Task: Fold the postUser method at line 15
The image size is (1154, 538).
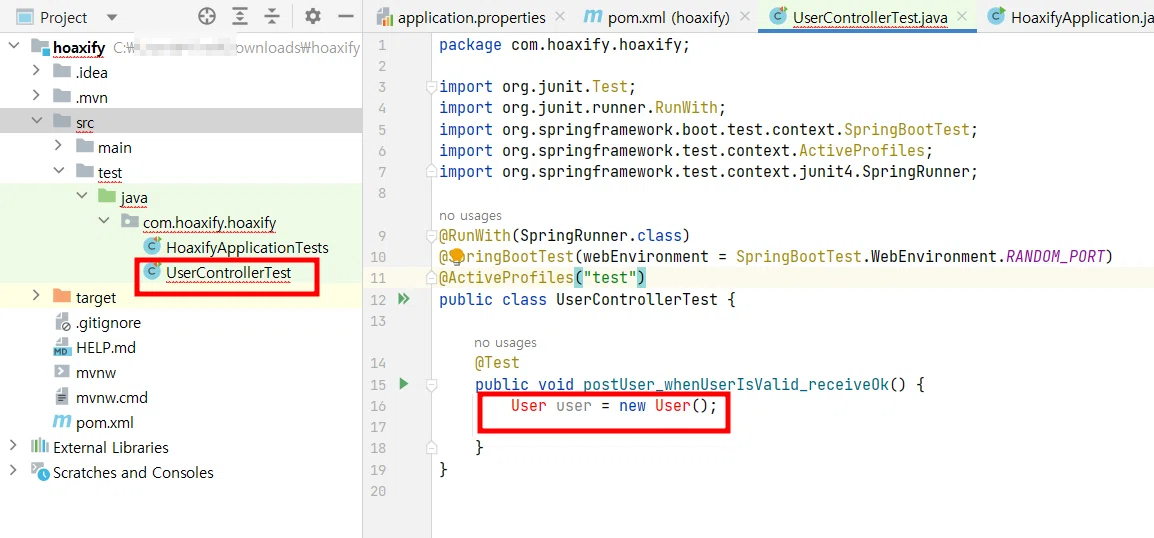Action: (432, 384)
